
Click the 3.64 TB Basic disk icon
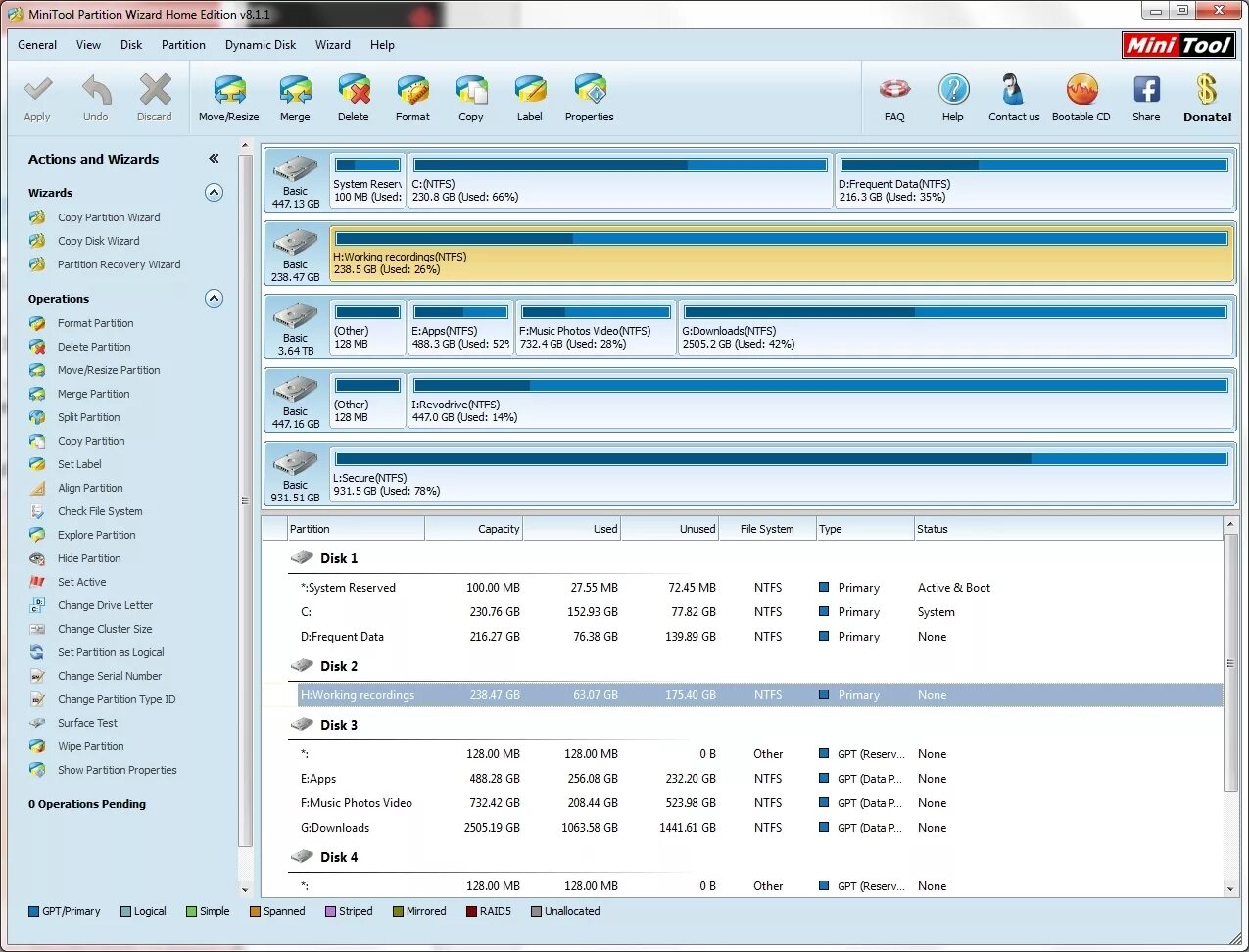click(x=295, y=316)
